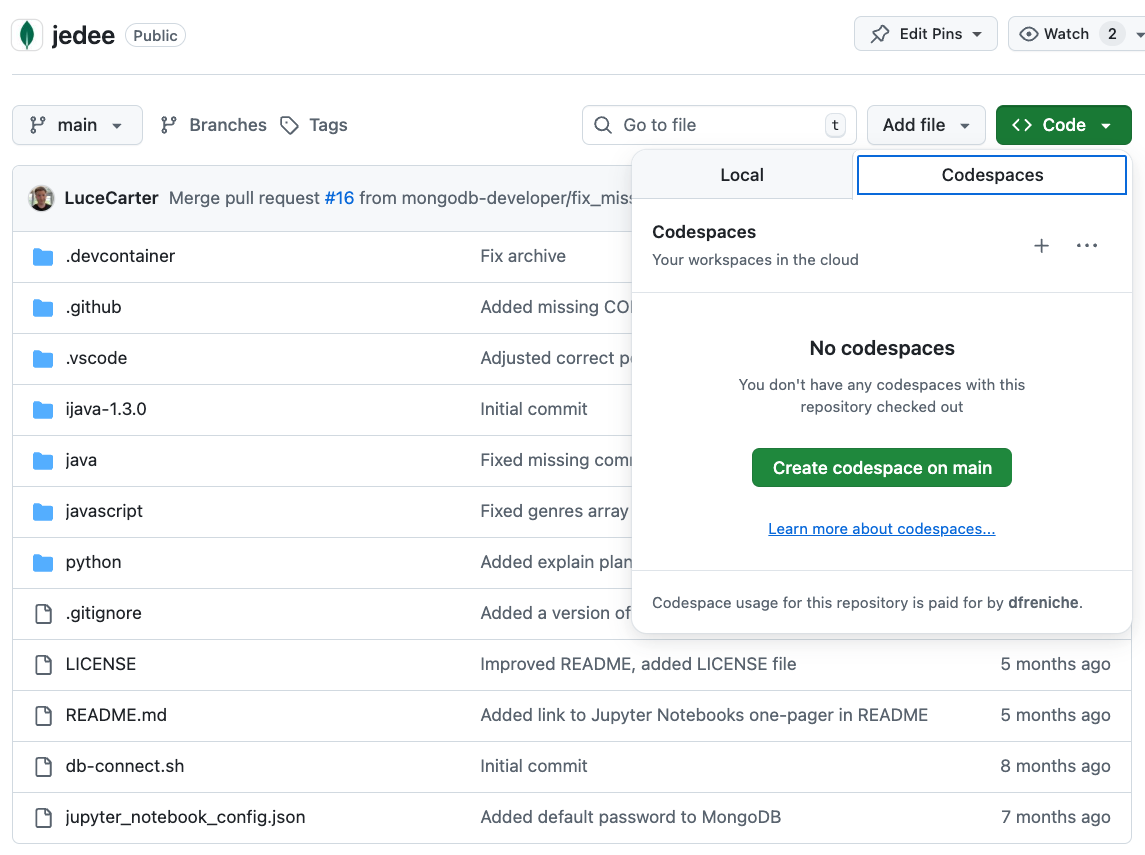Expand the main branch selector dropdown
The width and height of the screenshot is (1145, 855).
(x=77, y=125)
